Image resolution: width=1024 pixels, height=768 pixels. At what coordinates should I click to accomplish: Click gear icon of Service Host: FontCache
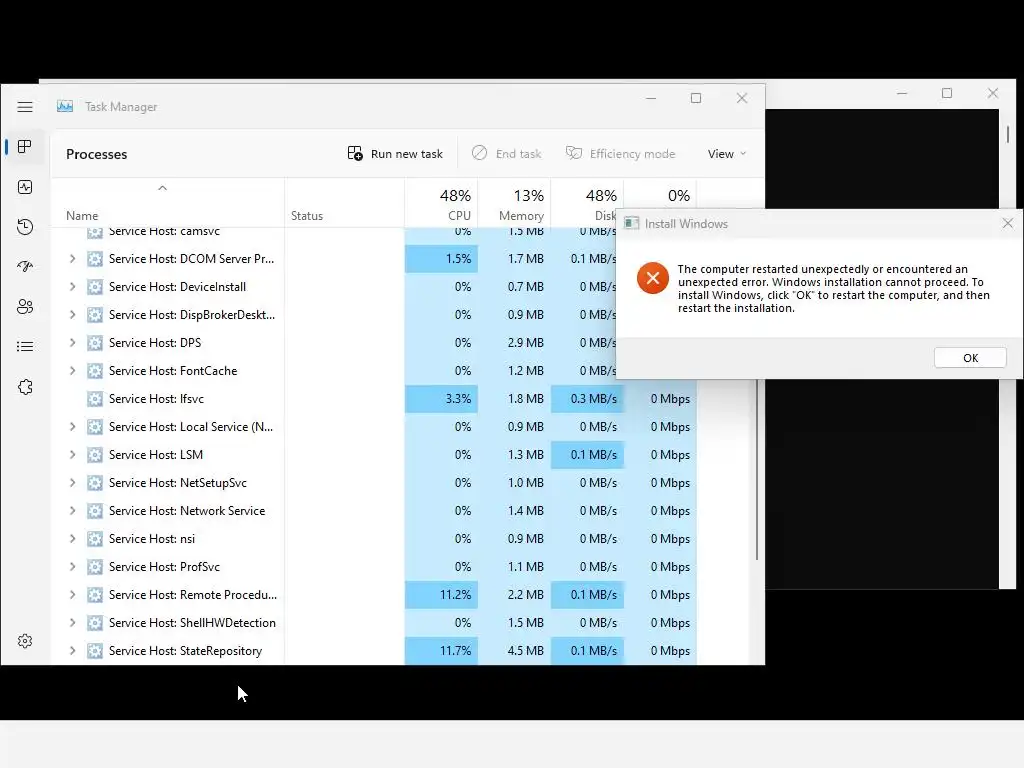[x=95, y=370]
